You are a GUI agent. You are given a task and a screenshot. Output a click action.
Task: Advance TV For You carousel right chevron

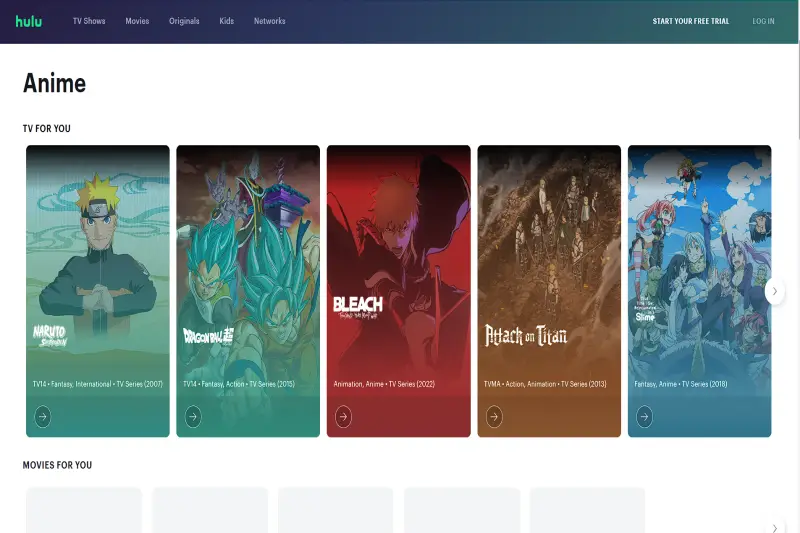tap(774, 291)
